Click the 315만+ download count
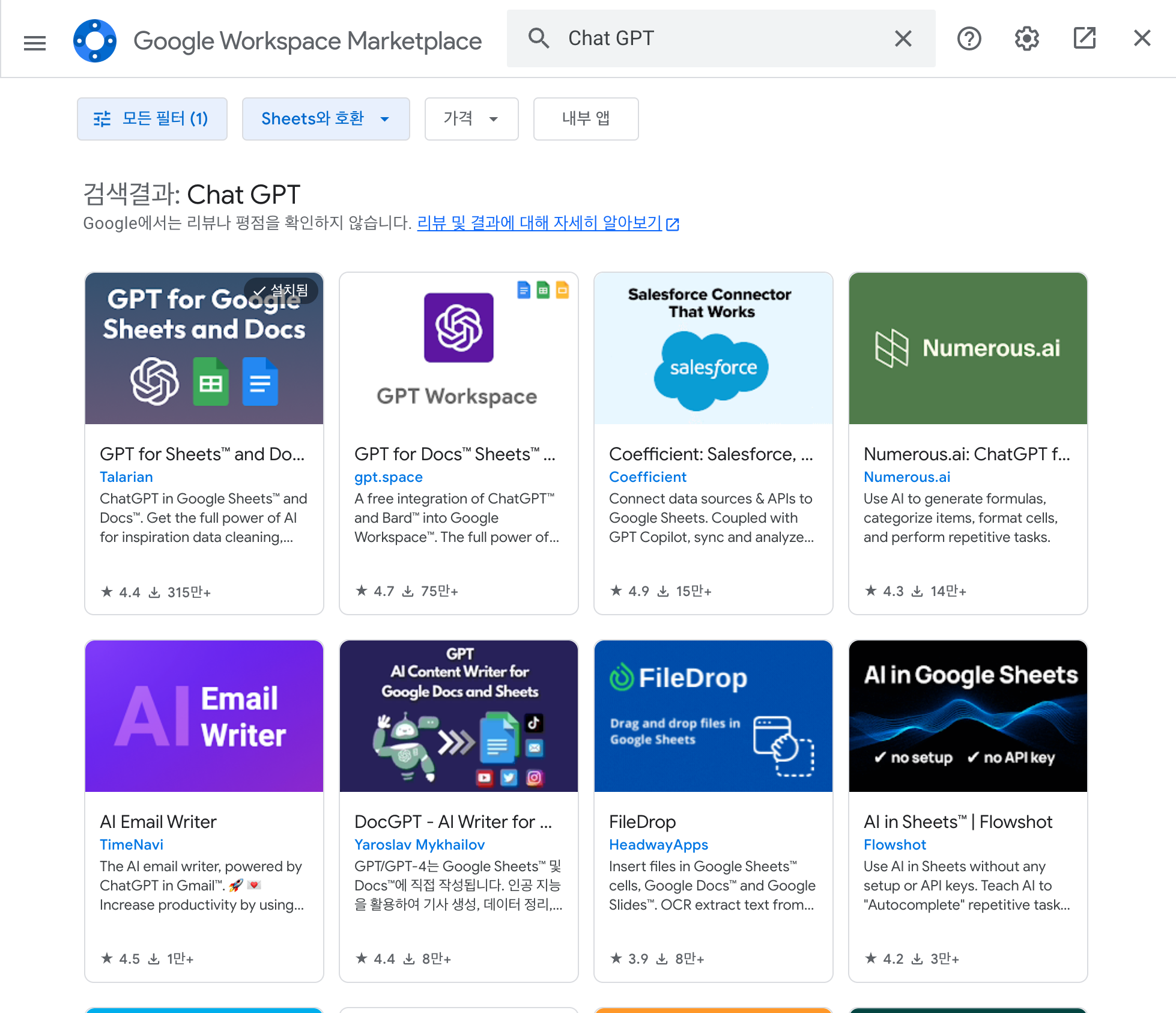The image size is (1176, 1013). click(180, 592)
